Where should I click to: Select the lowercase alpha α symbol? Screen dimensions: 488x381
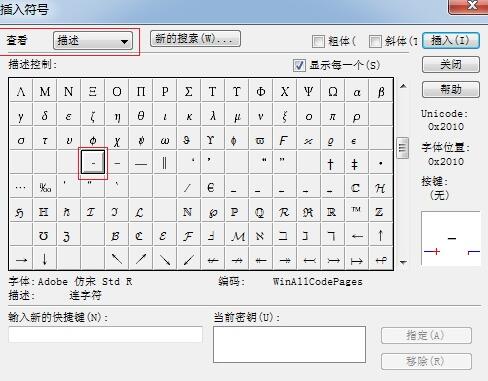[x=356, y=91]
